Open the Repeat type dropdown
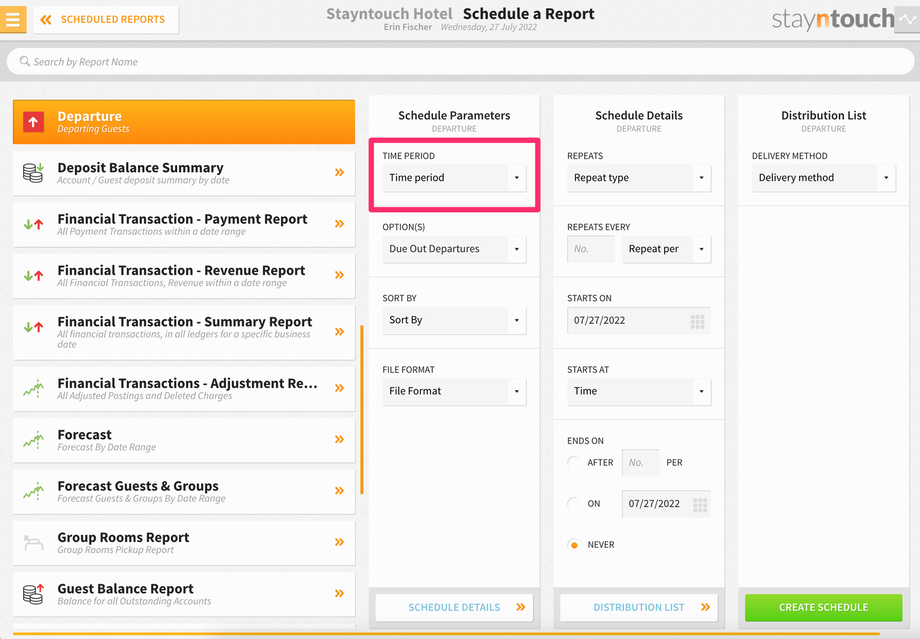Image resolution: width=920 pixels, height=639 pixels. (639, 178)
